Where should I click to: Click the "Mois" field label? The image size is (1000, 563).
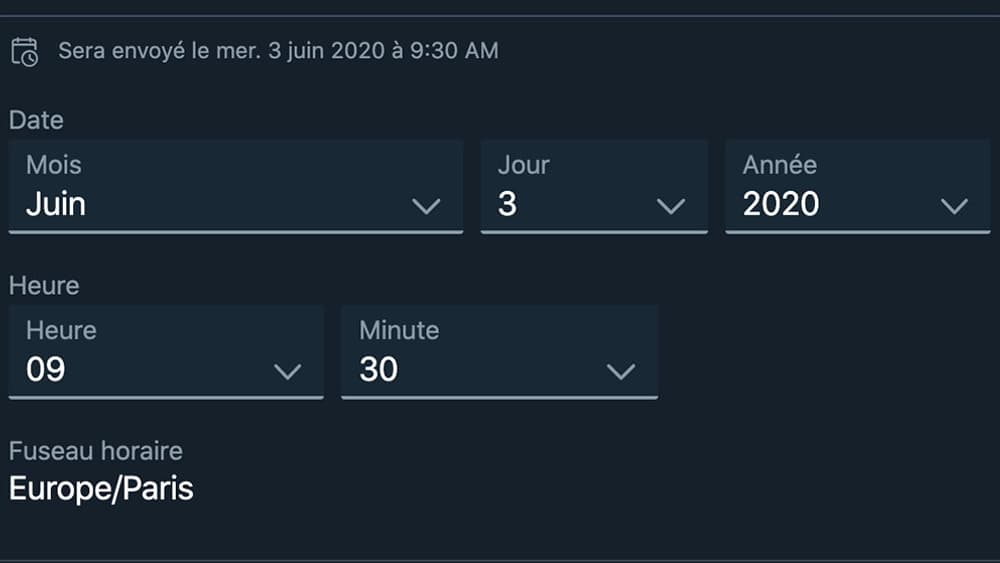(54, 165)
